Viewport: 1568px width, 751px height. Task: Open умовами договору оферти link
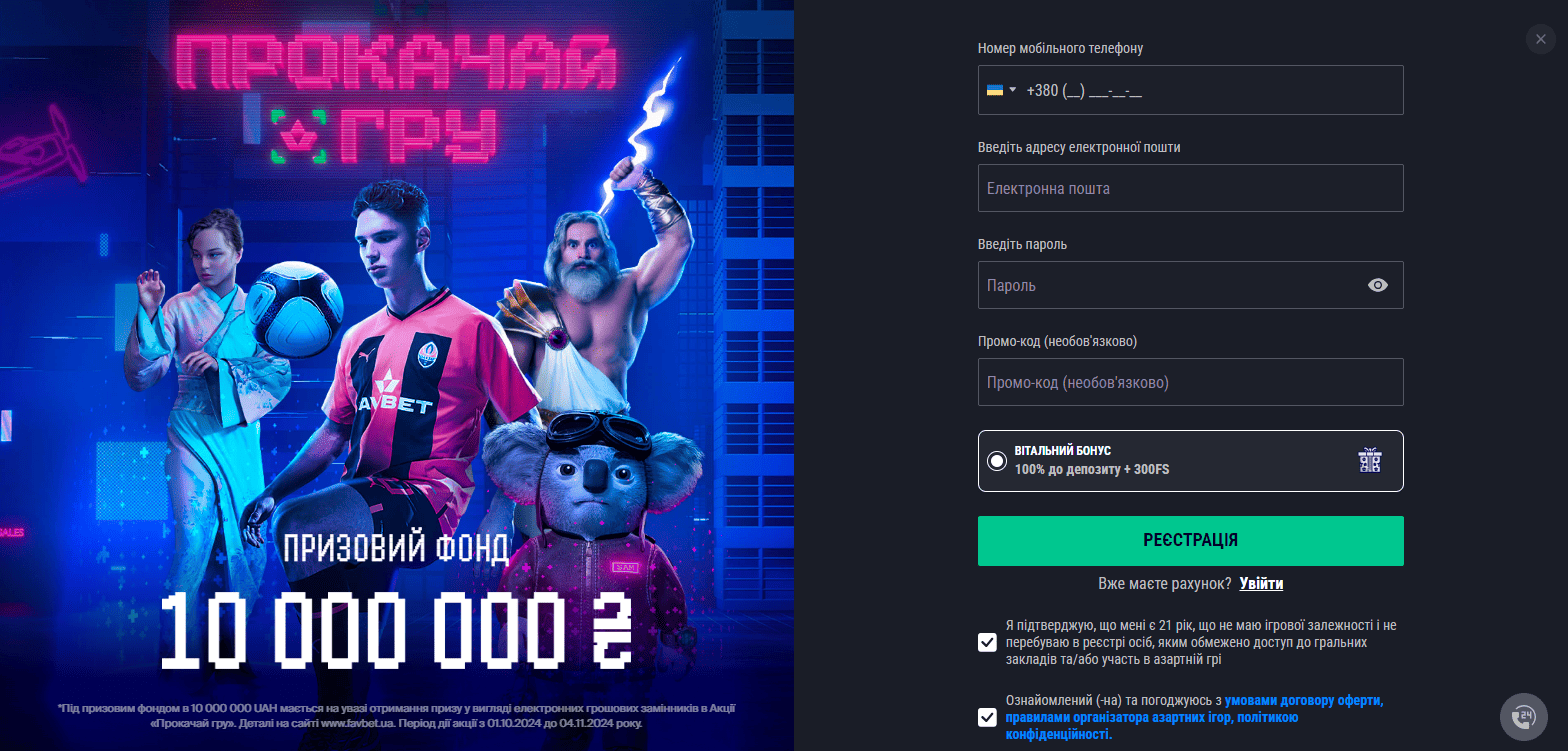point(1304,701)
